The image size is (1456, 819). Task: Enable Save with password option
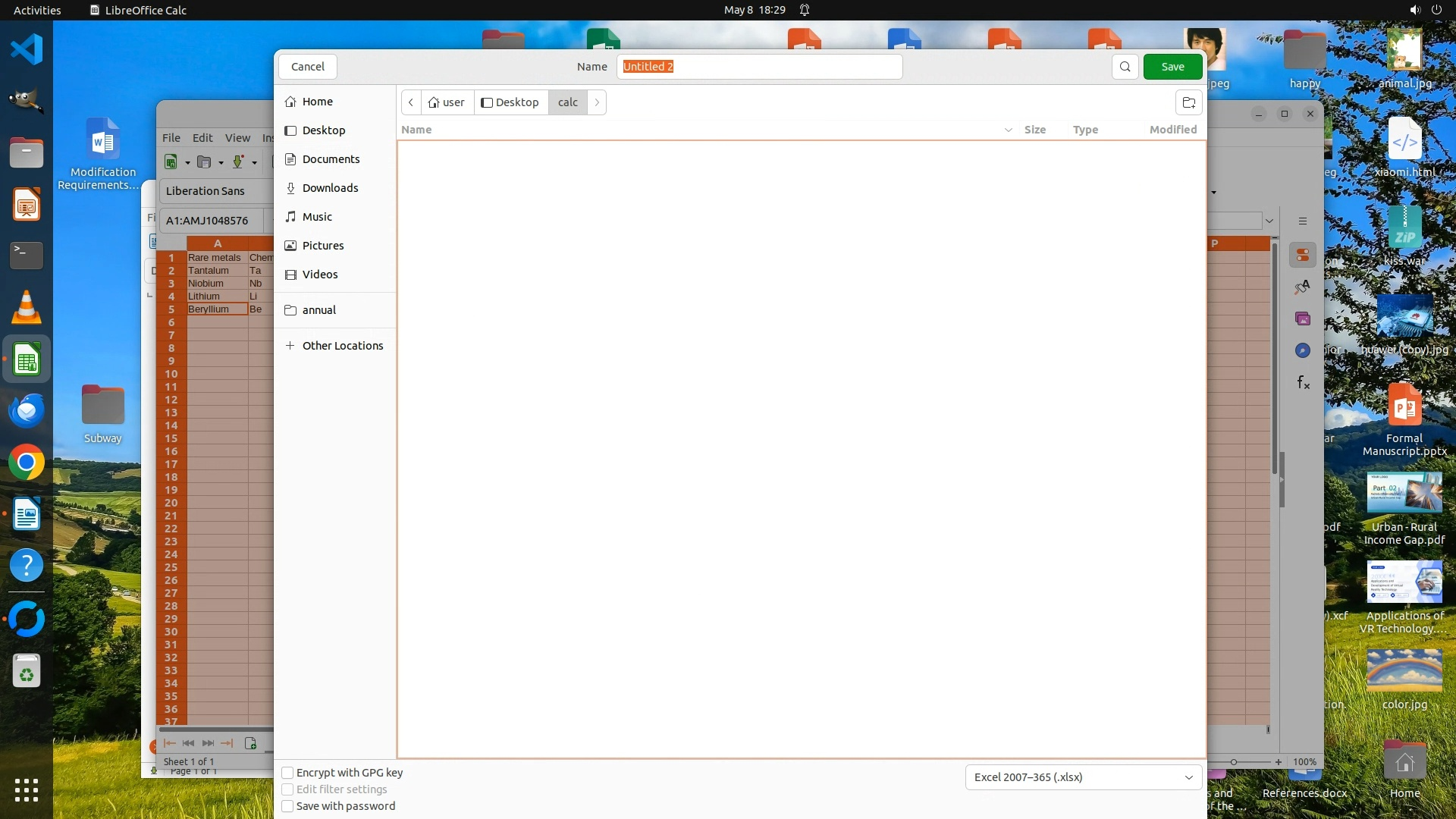[288, 806]
